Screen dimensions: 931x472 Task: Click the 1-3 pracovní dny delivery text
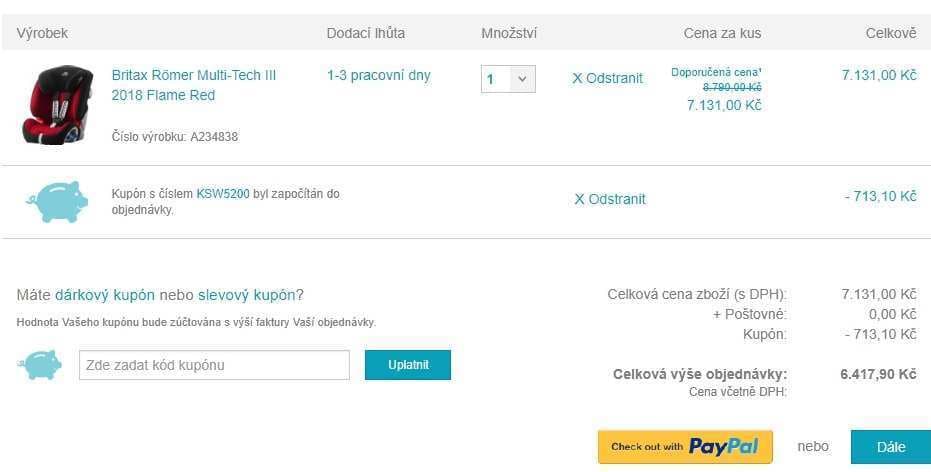point(379,76)
